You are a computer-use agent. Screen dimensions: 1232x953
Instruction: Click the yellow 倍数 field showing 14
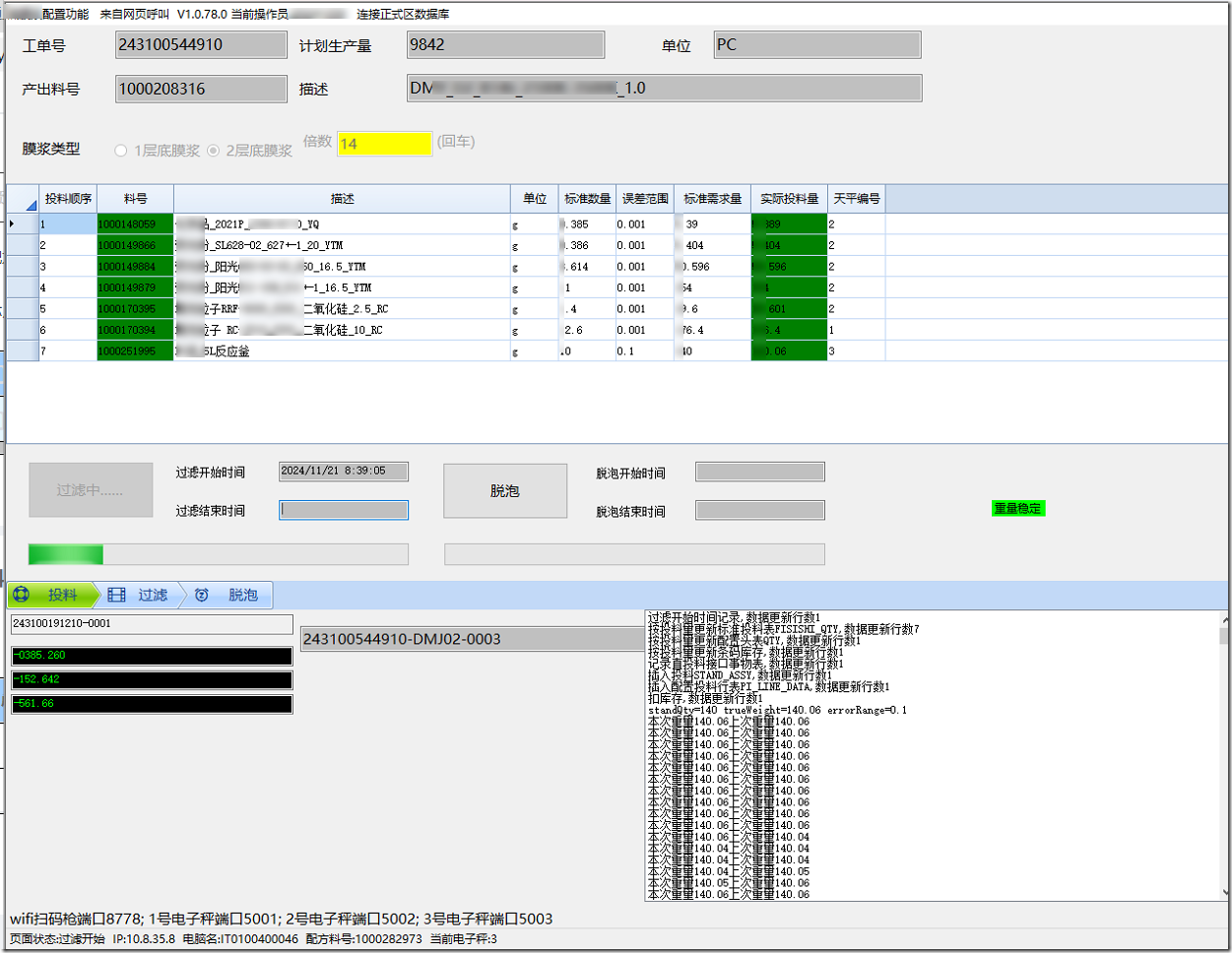pos(384,144)
